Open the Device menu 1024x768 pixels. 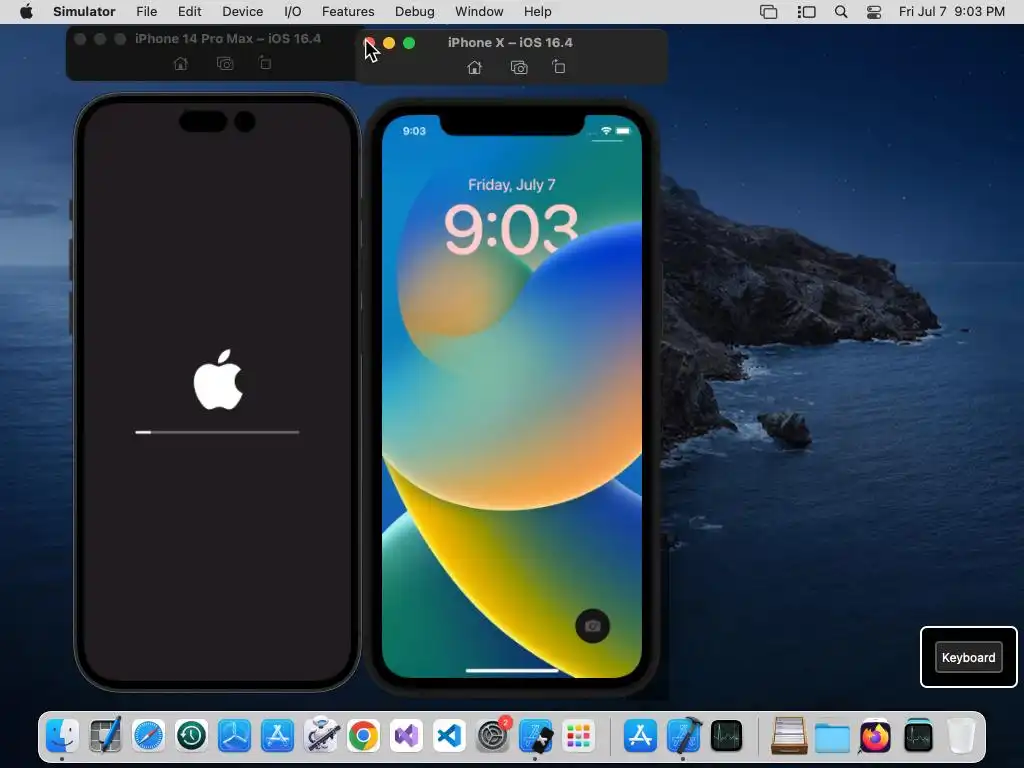point(242,12)
